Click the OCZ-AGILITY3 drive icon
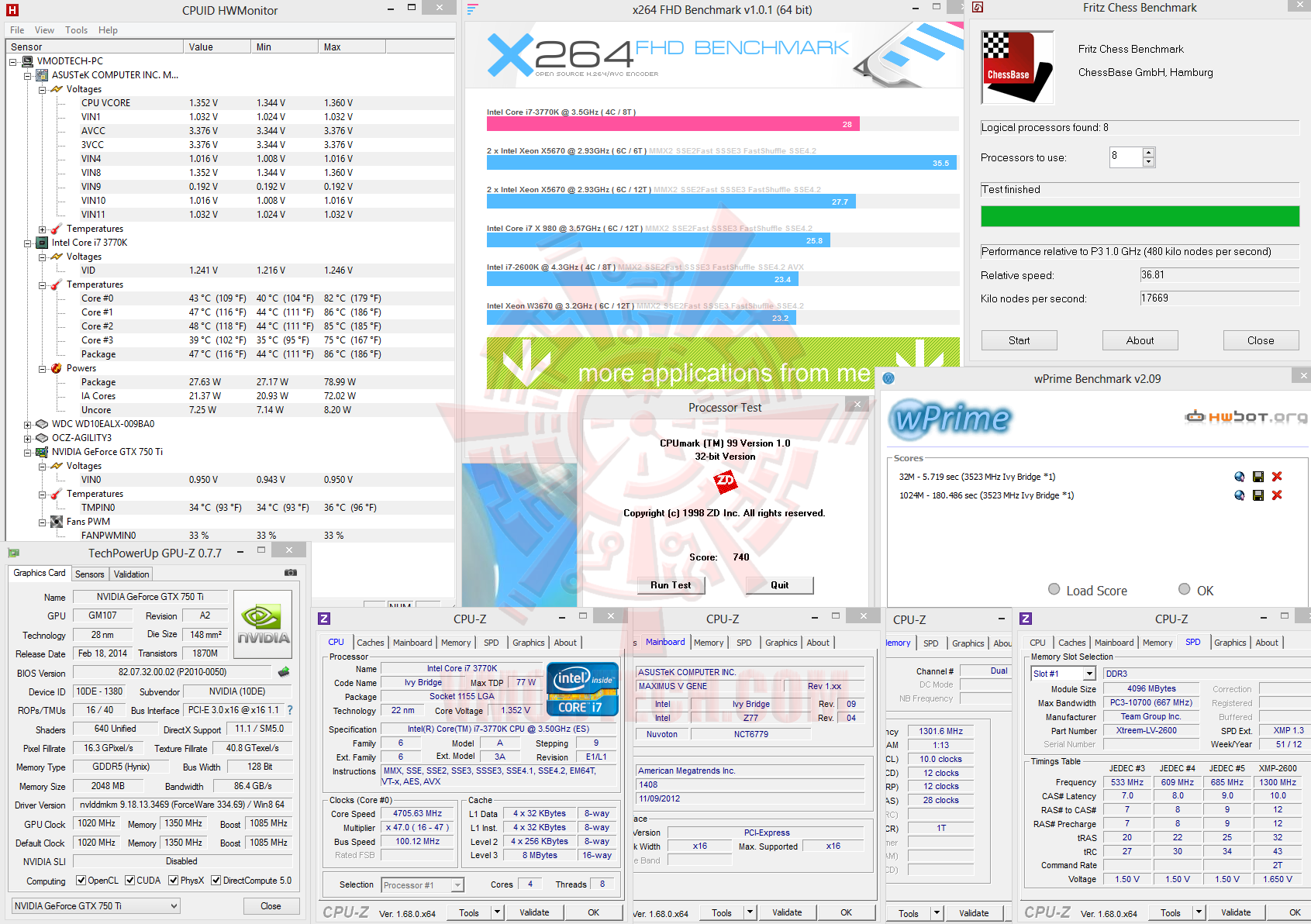The image size is (1311, 924). (x=42, y=438)
